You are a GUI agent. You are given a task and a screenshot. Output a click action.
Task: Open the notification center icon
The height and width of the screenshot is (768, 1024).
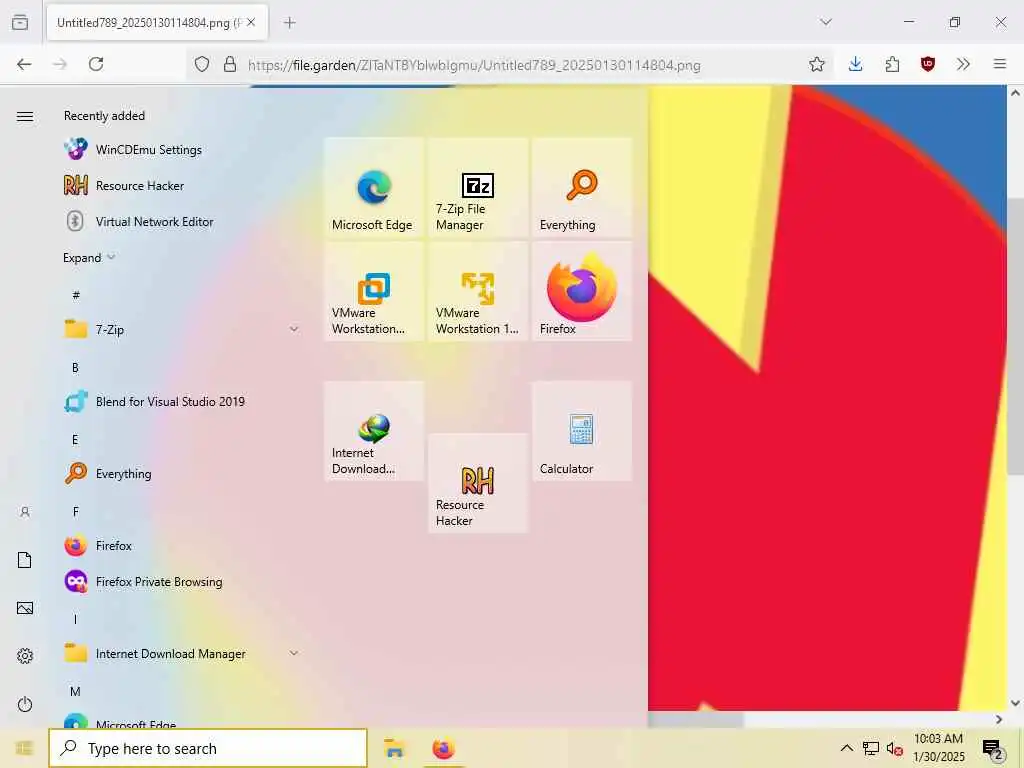[993, 748]
